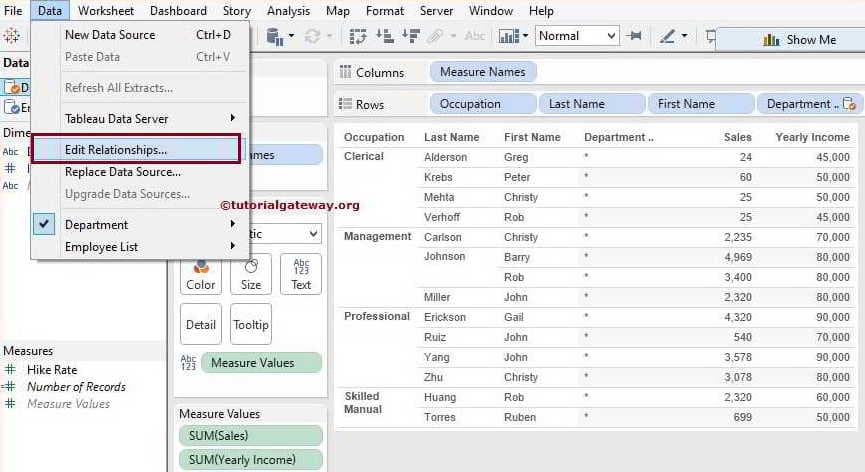The height and width of the screenshot is (472, 865).
Task: Click the Color button in Marks card
Action: (201, 274)
